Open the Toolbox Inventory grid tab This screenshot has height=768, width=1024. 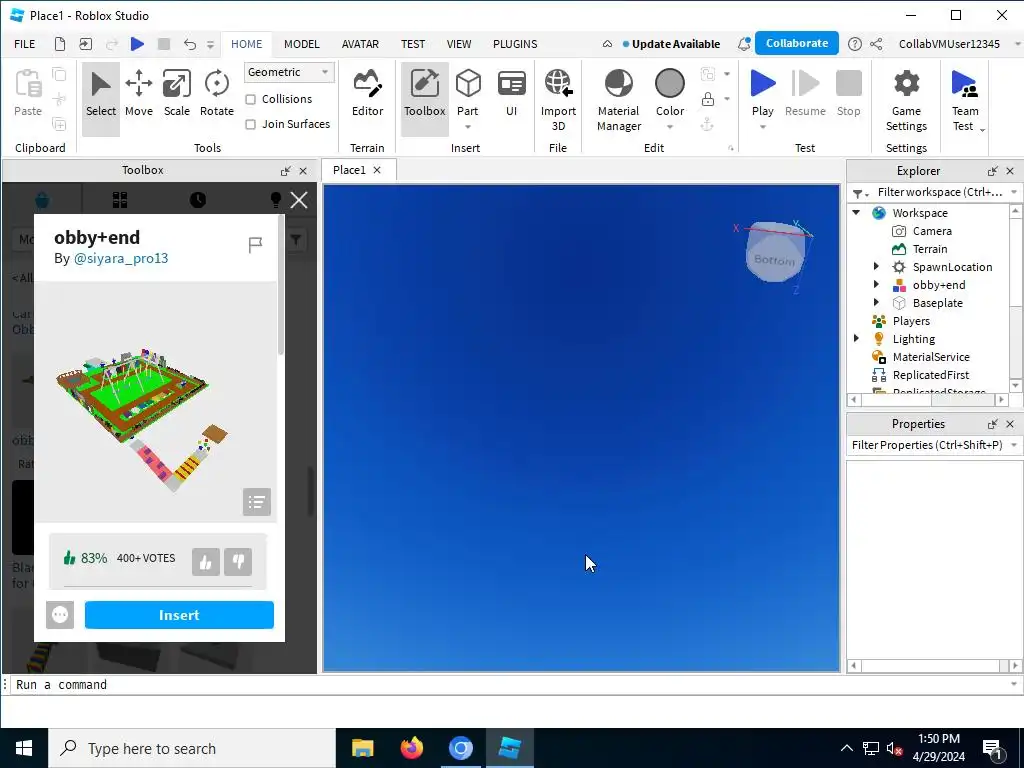120,200
